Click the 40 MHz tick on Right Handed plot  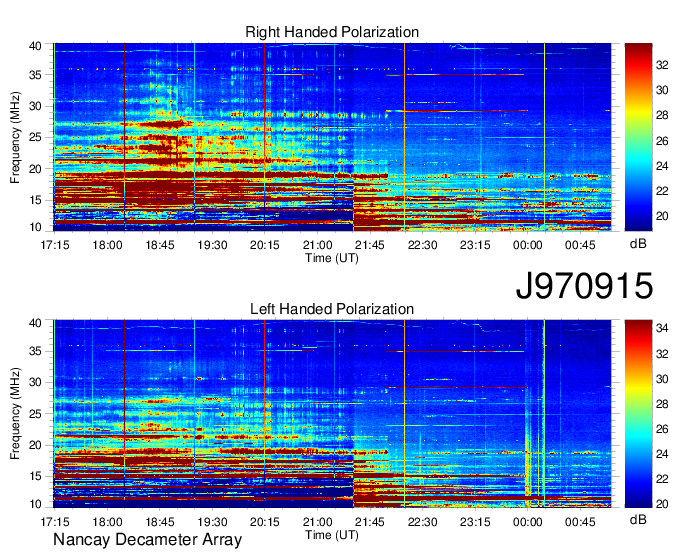click(35, 46)
